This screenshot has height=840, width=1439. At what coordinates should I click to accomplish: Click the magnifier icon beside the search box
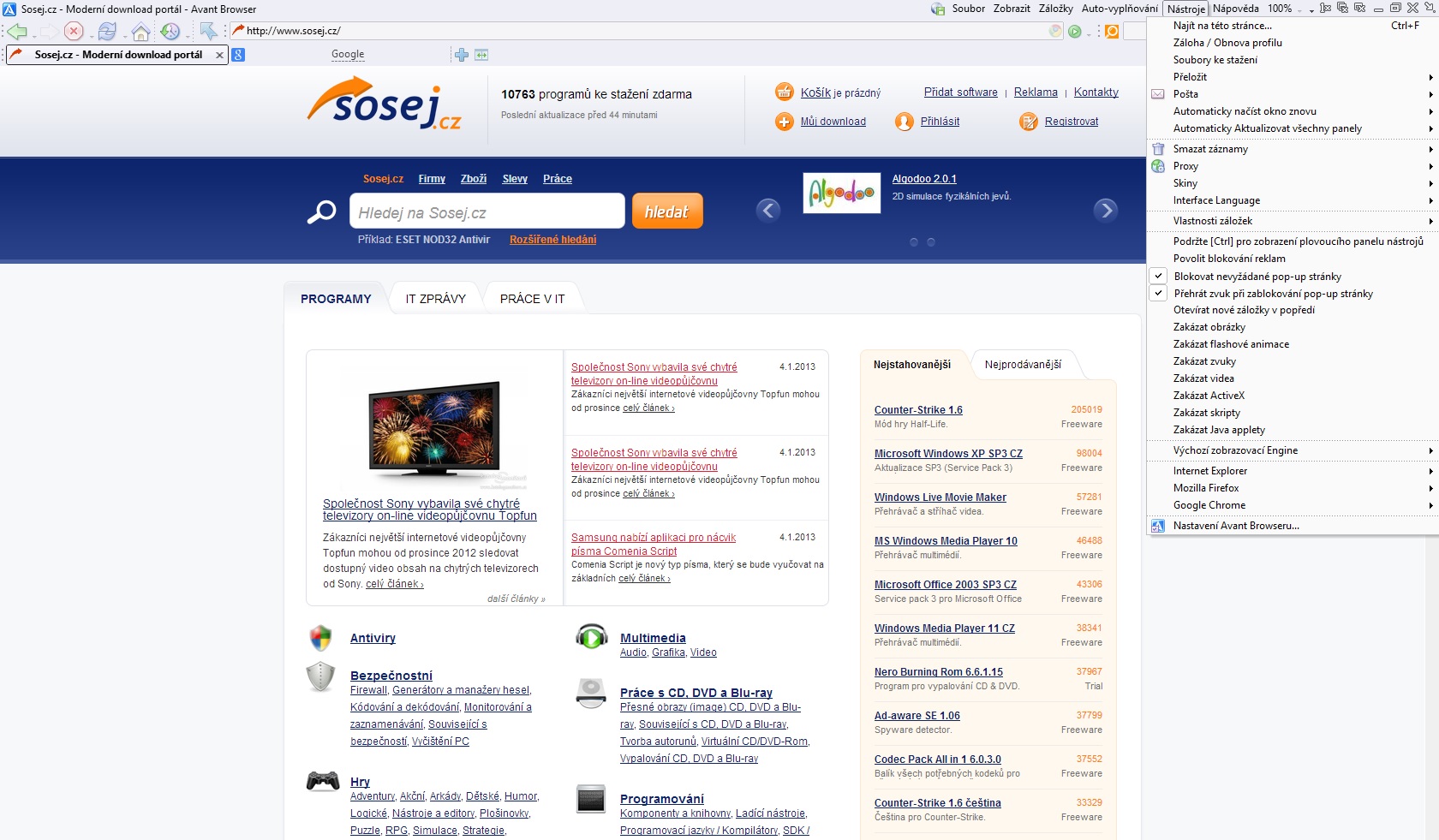coord(322,211)
